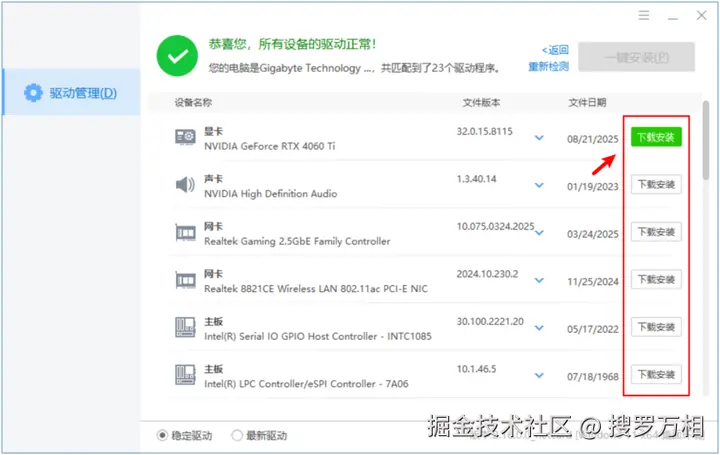Click 下载安装 for NVIDIA High Definition Audio
Screen dimensions: 720x455
tap(656, 185)
